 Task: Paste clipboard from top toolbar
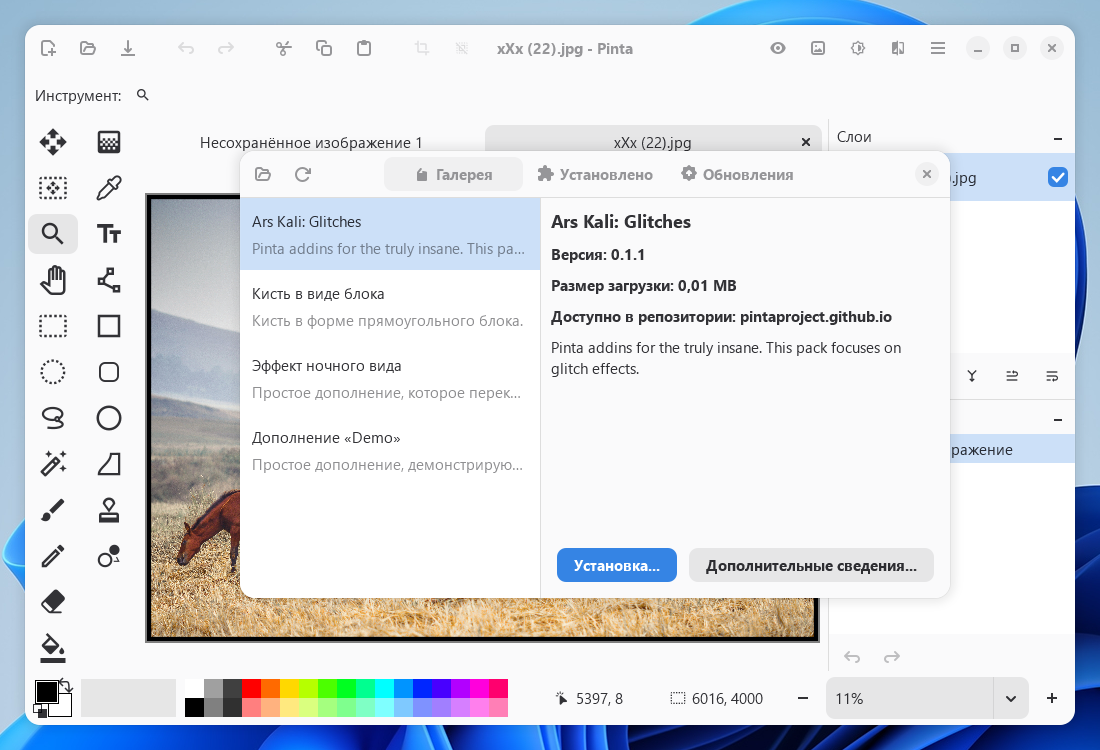[363, 48]
